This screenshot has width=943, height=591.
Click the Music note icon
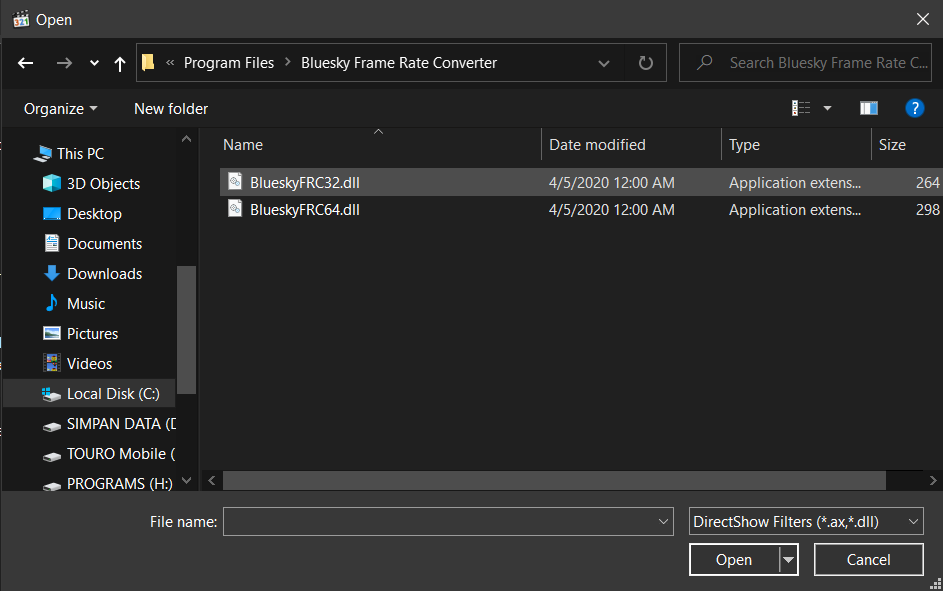[x=52, y=303]
